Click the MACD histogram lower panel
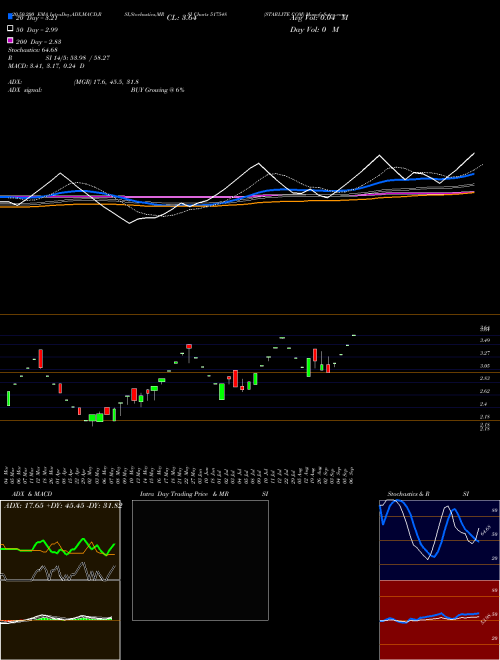The width and height of the screenshot is (500, 660). point(60,620)
